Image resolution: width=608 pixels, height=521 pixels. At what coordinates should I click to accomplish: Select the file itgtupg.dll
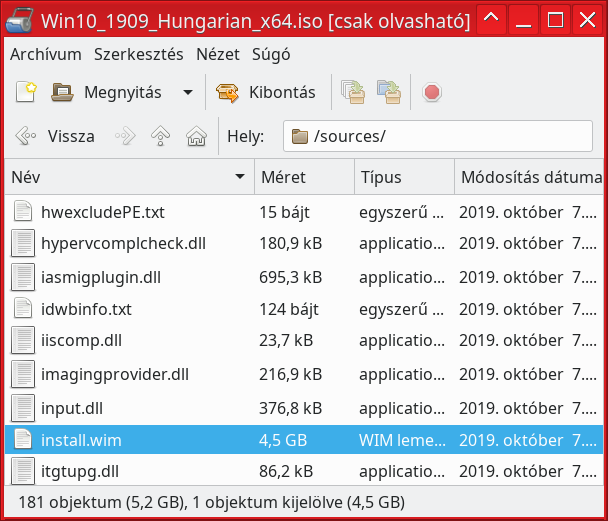coord(80,471)
